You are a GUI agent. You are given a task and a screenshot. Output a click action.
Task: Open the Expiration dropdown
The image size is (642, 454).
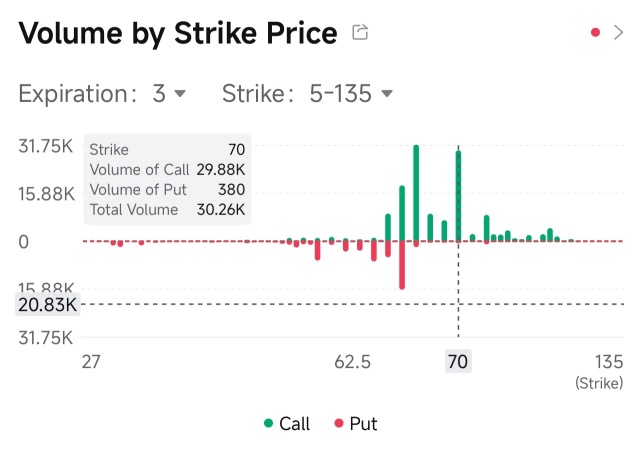(x=102, y=93)
